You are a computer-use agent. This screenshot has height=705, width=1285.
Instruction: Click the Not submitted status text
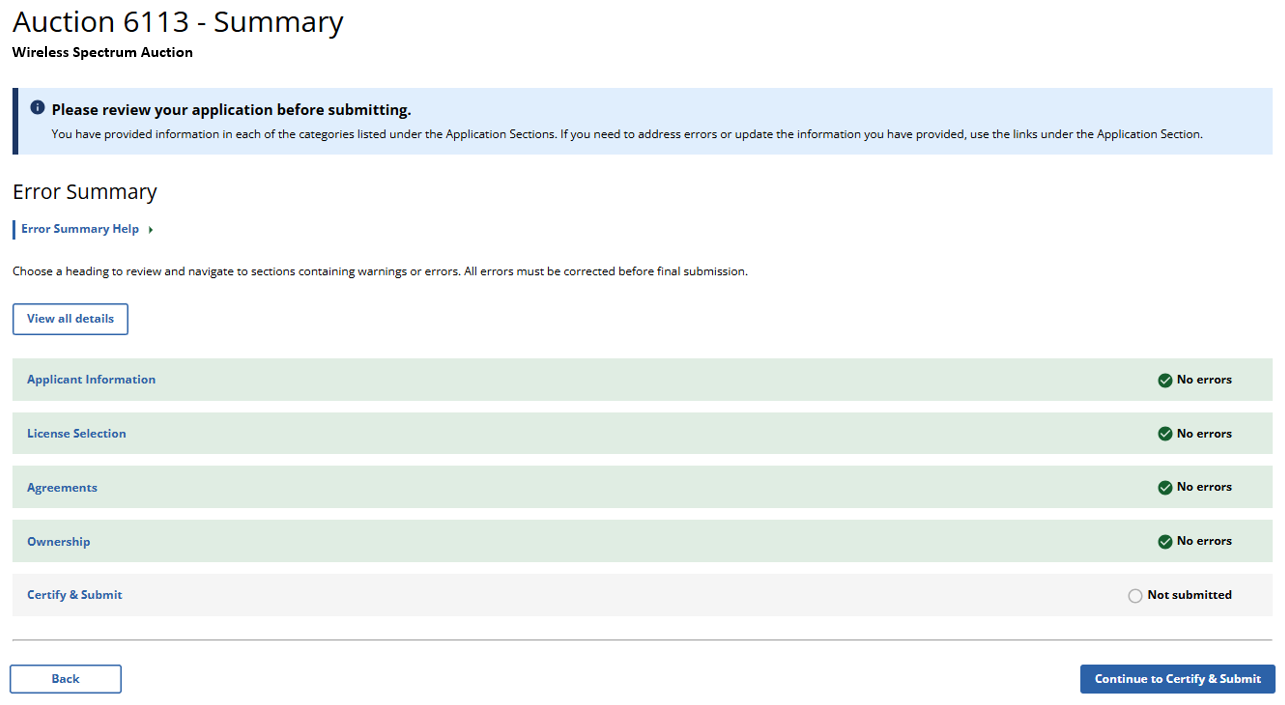click(1189, 595)
